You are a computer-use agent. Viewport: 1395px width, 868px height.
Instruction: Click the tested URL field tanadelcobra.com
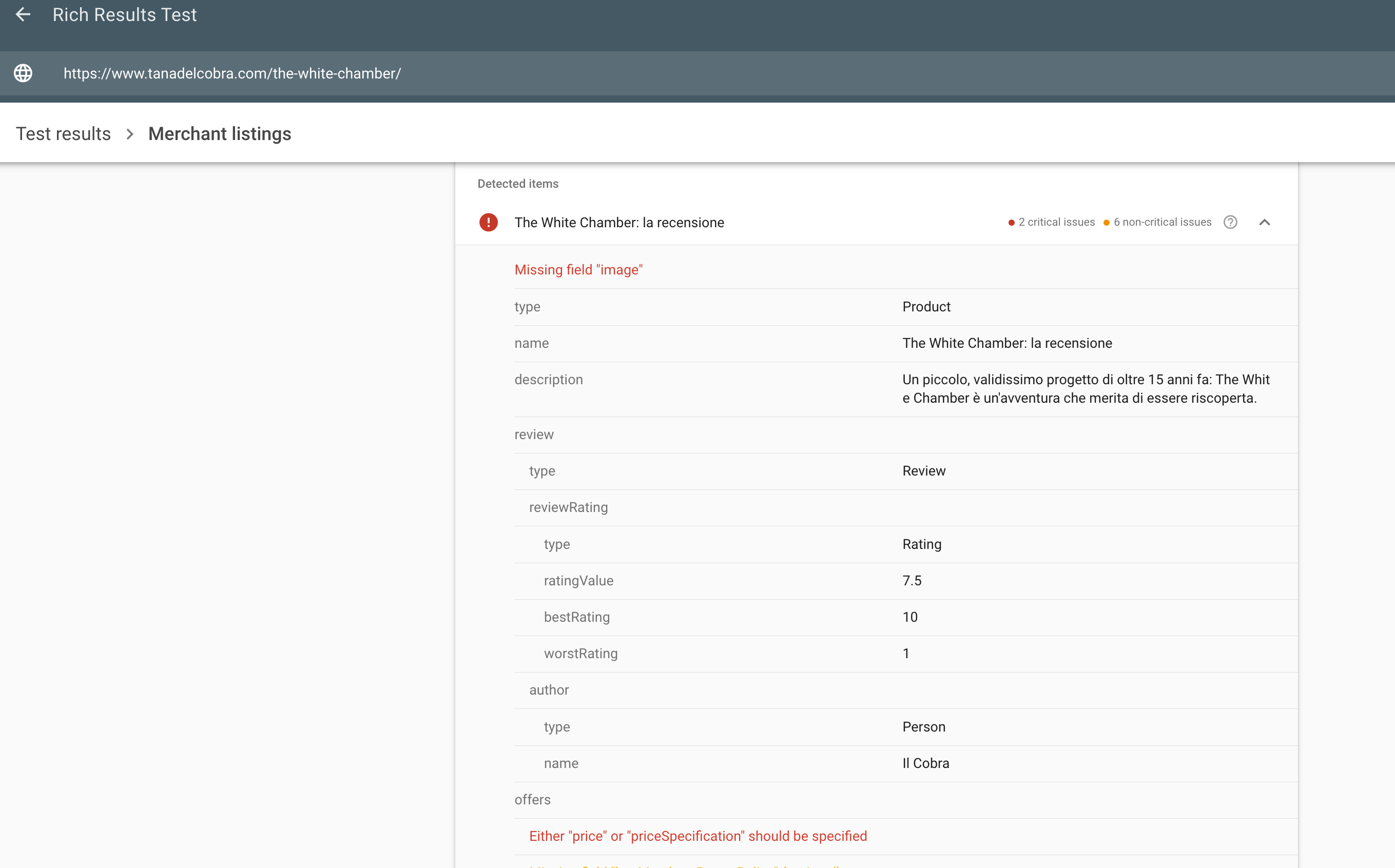[x=232, y=73]
